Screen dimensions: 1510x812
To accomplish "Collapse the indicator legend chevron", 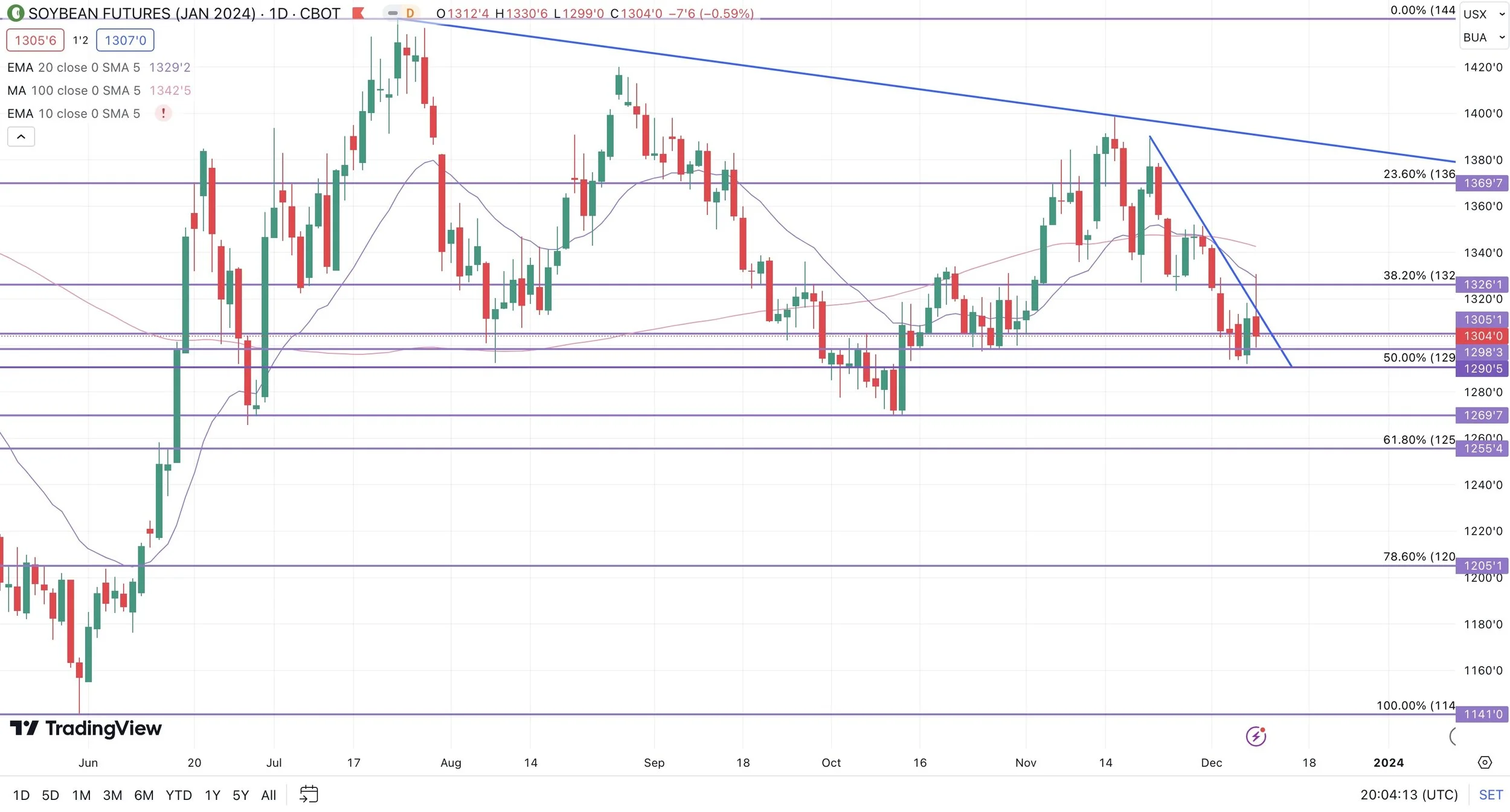I will click(21, 137).
